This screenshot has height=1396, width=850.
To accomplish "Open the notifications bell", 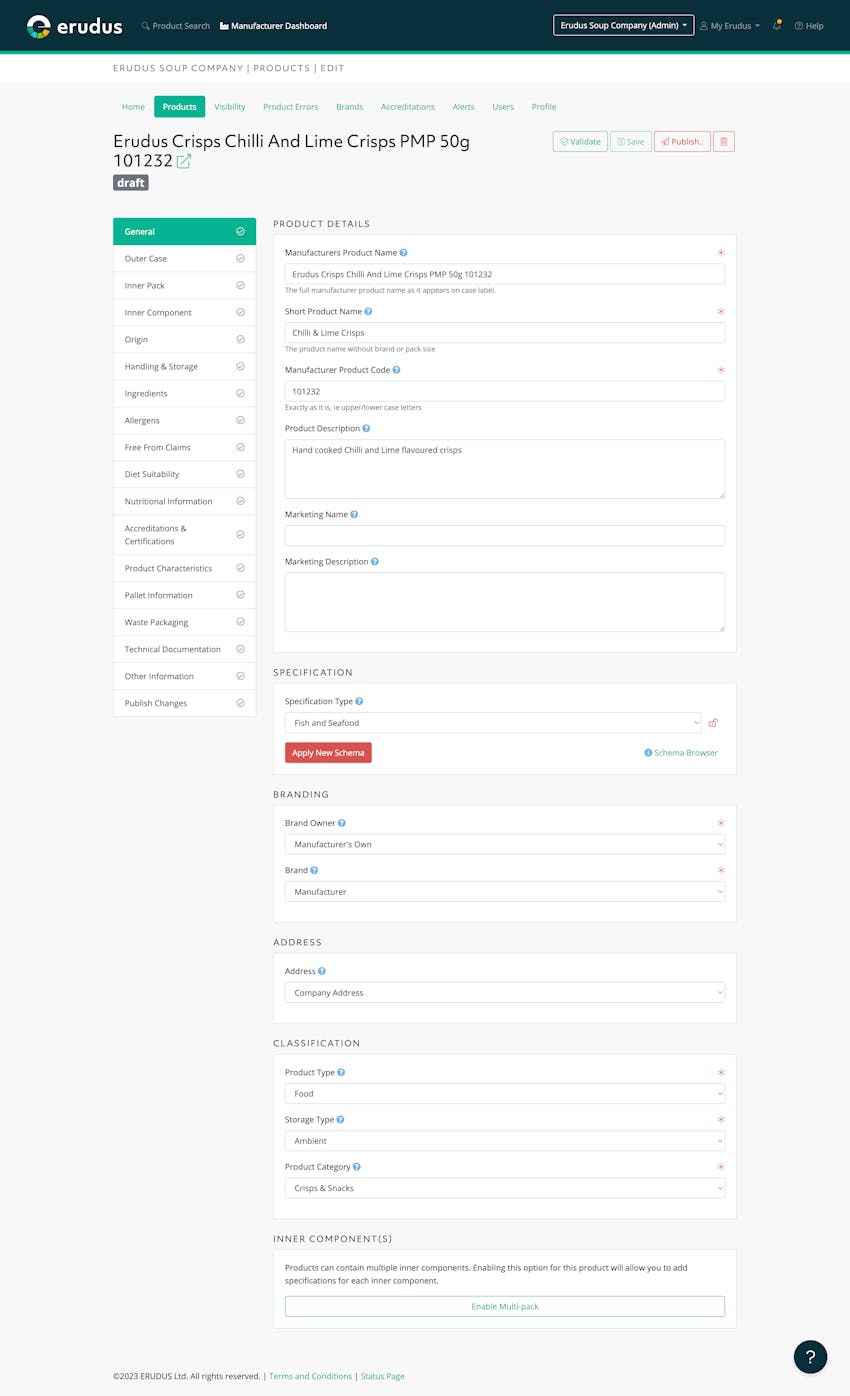I will click(x=777, y=25).
